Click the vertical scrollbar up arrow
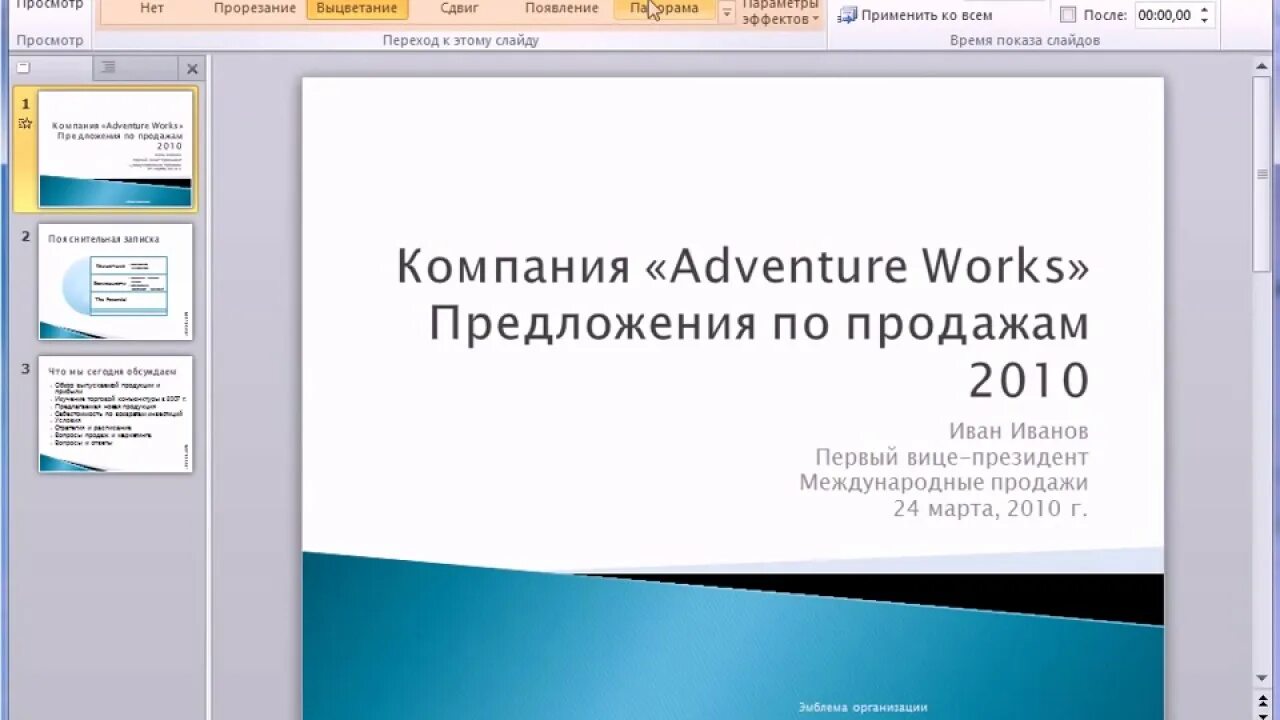 (1263, 67)
